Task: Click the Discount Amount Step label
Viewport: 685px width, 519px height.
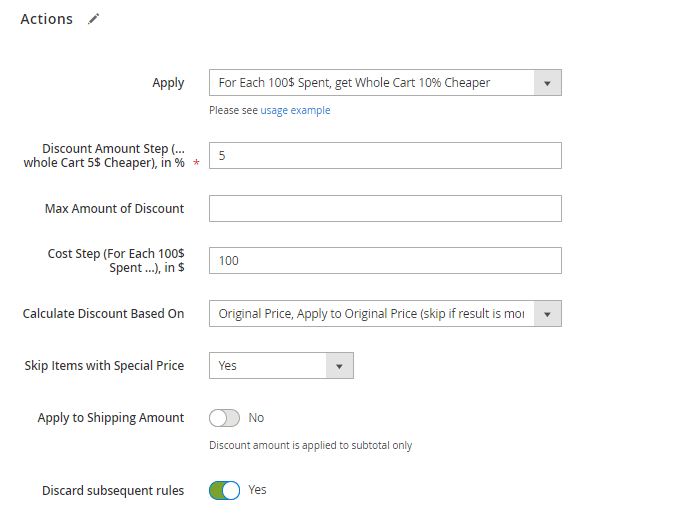Action: point(104,155)
